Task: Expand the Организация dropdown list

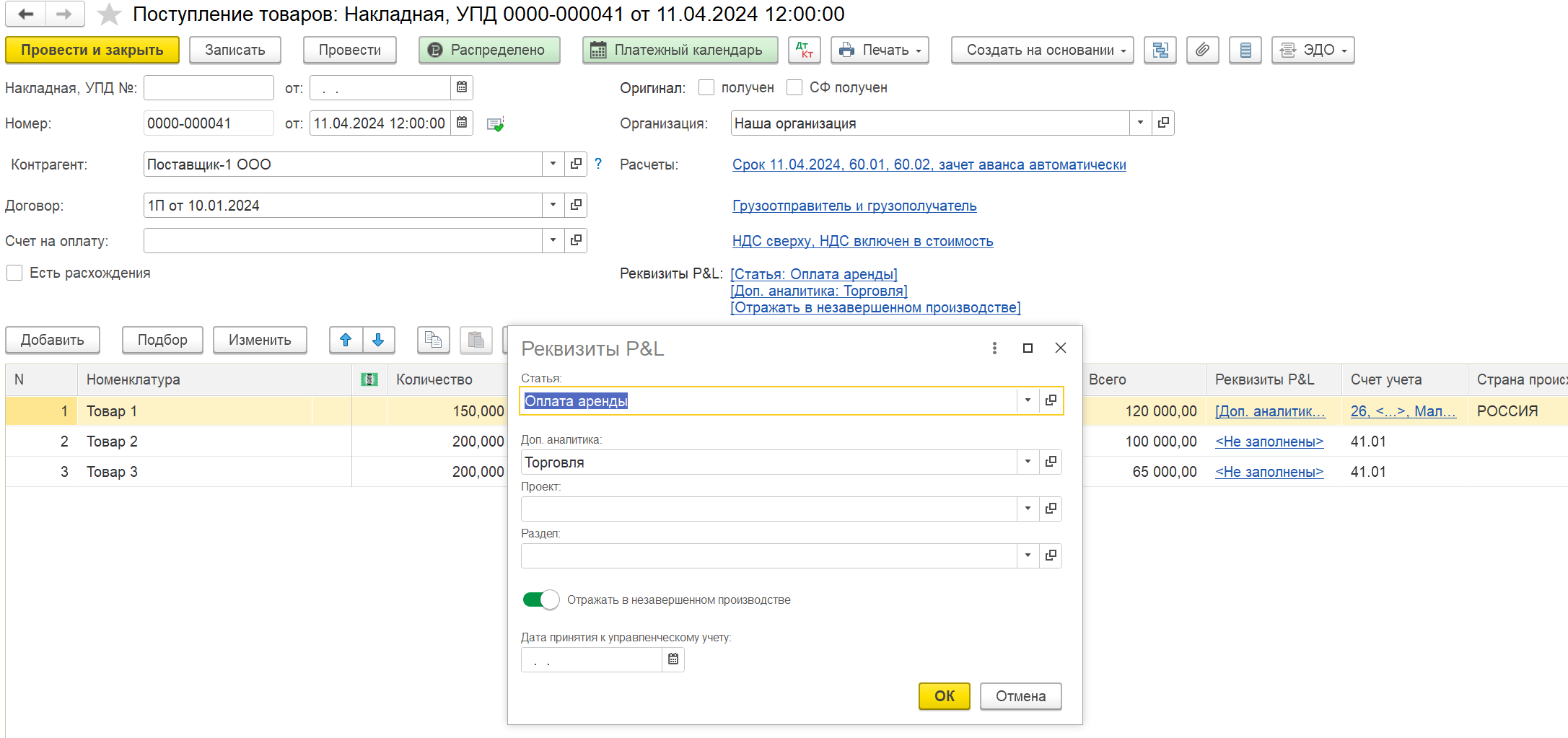Action: (1140, 123)
